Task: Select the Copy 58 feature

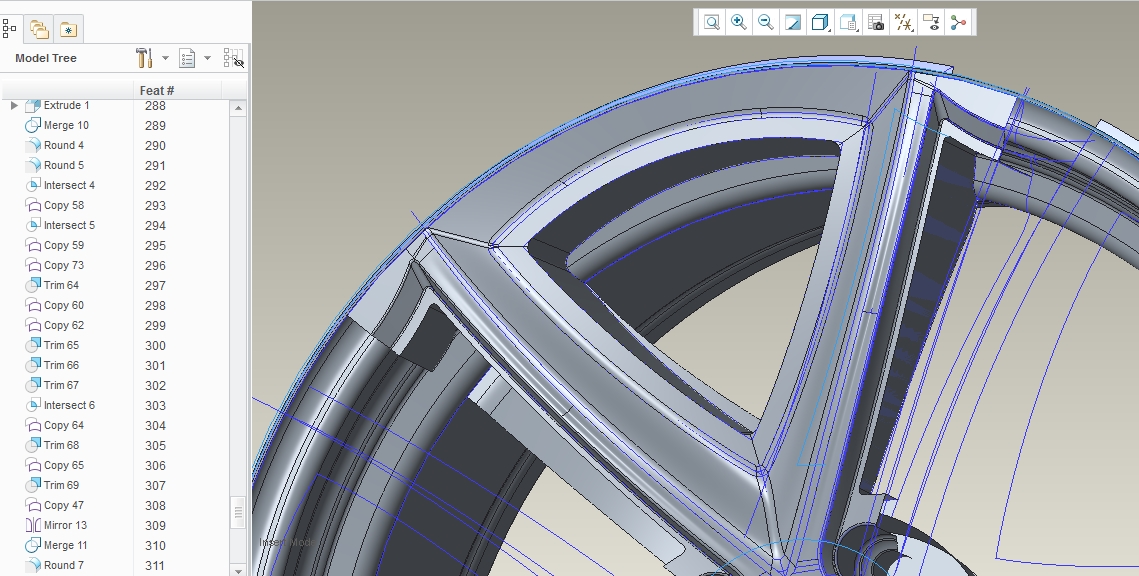Action: [64, 205]
